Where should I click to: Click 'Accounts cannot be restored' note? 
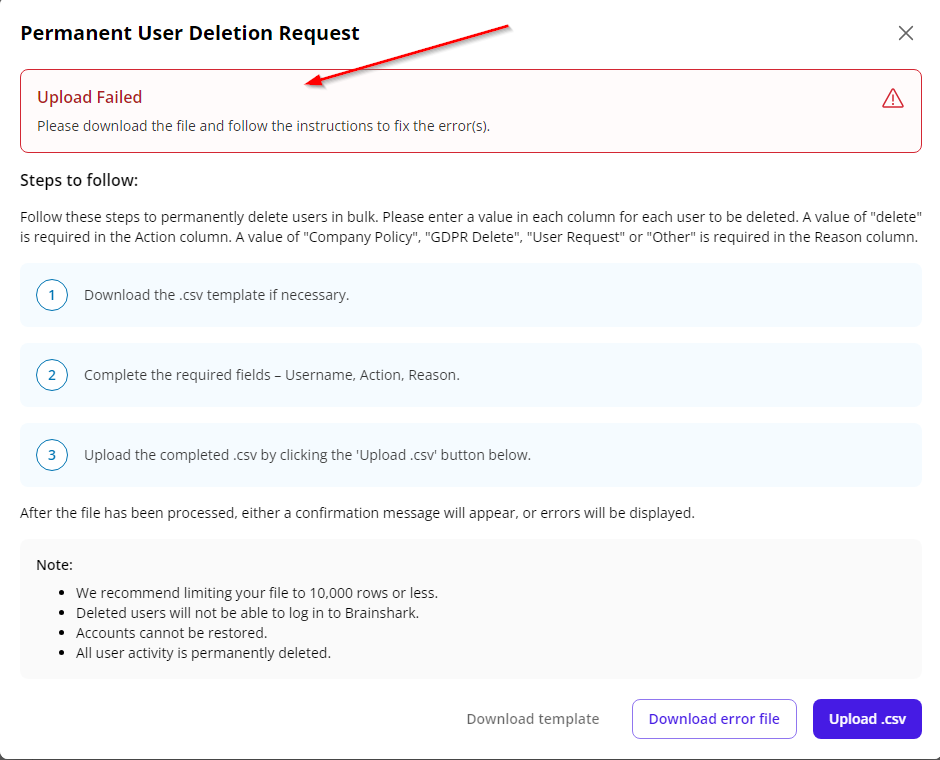[x=171, y=633]
